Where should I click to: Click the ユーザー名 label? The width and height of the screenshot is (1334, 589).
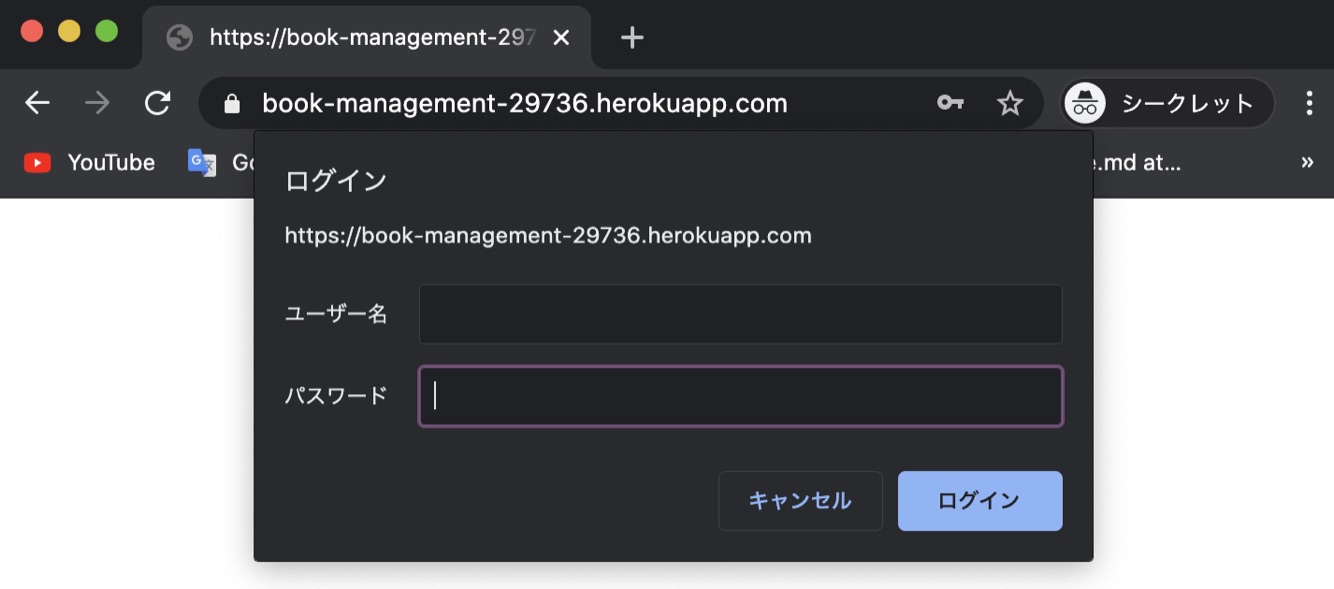pos(336,314)
